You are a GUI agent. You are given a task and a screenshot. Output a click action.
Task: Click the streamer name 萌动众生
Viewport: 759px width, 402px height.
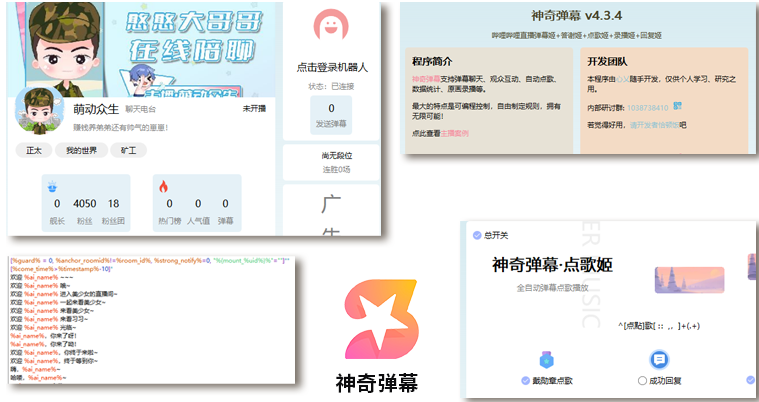pos(96,109)
